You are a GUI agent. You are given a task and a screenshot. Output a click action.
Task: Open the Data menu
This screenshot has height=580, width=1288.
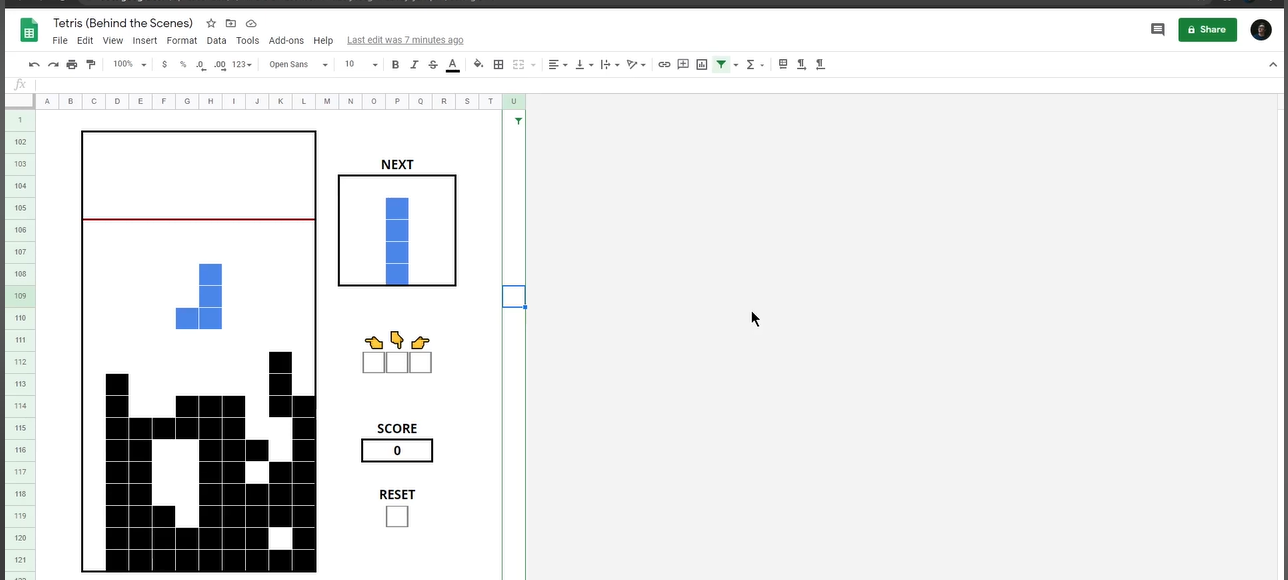point(216,41)
